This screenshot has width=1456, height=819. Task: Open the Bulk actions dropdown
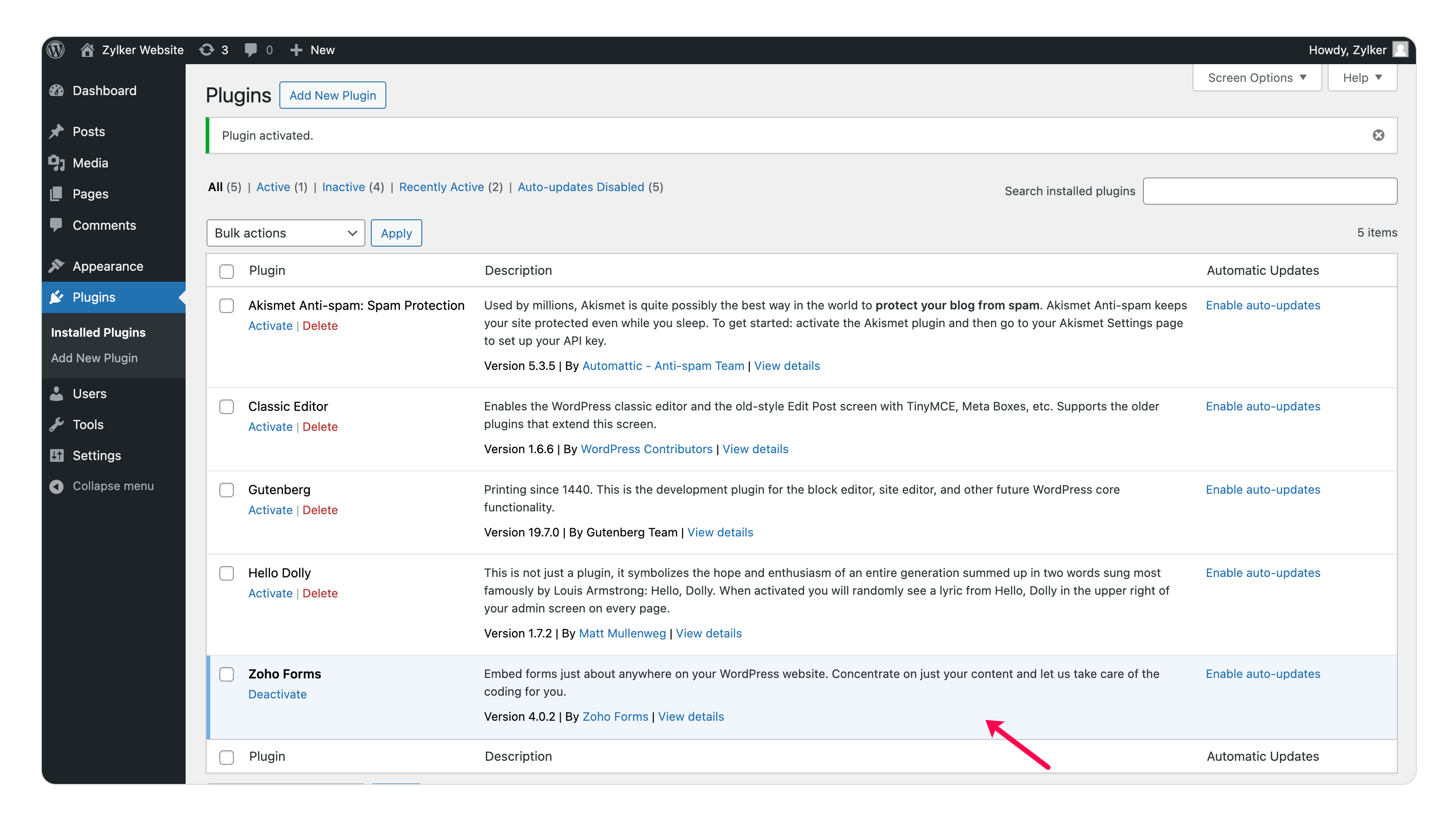[285, 233]
